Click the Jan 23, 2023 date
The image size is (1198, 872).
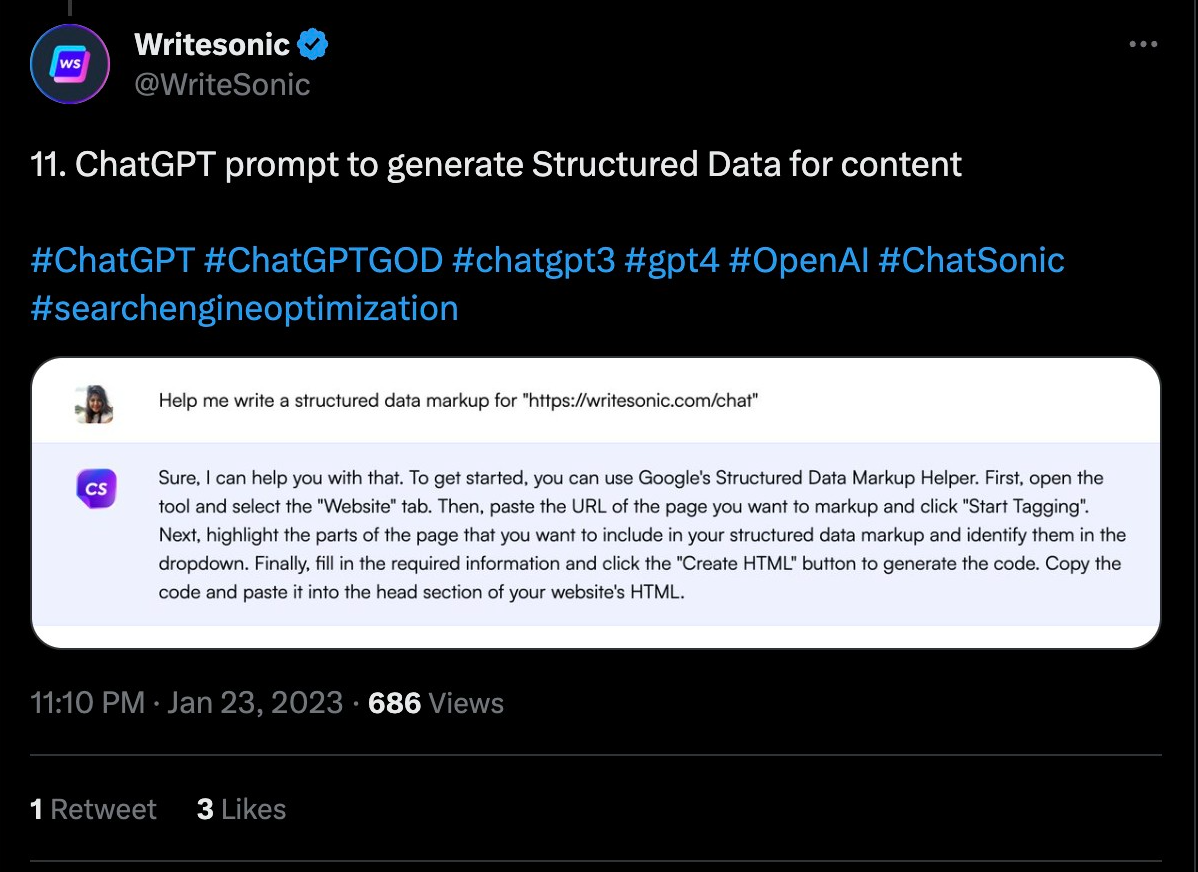coord(255,703)
